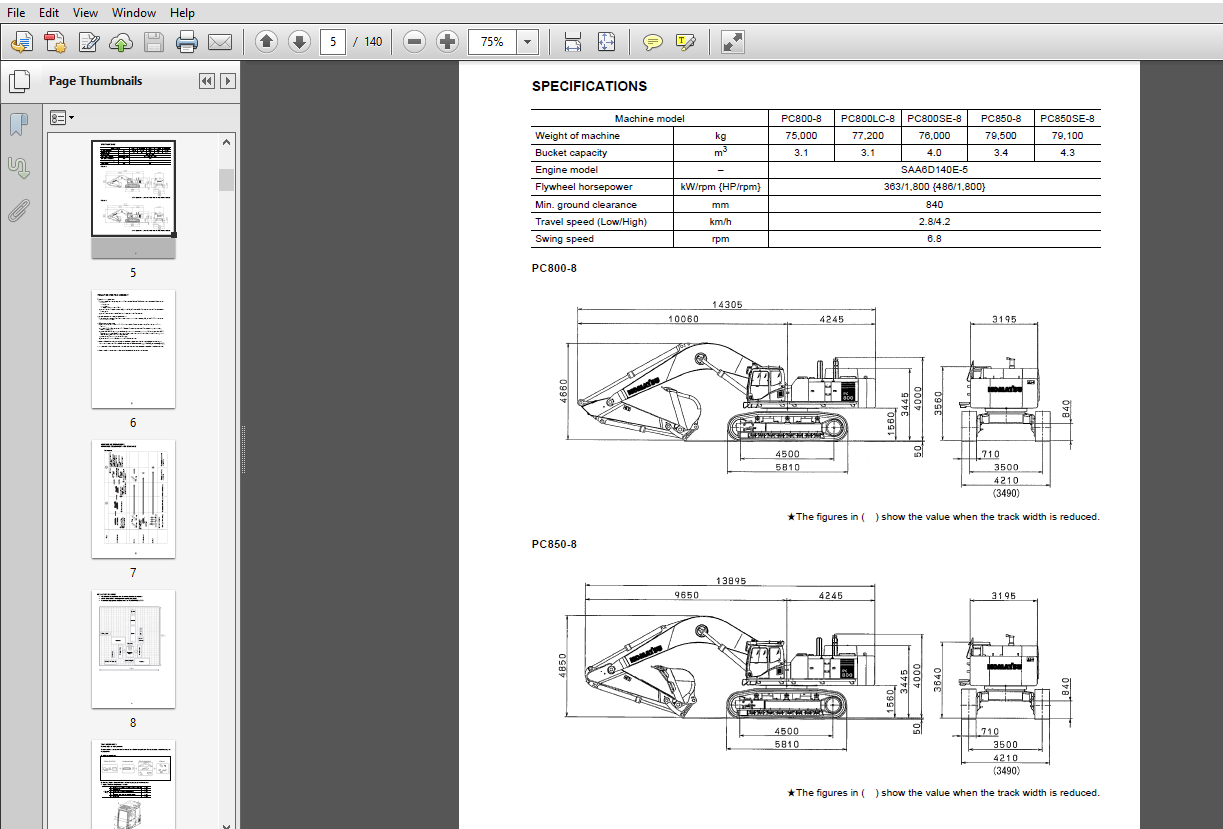Zoom in with the plus button

(x=448, y=42)
